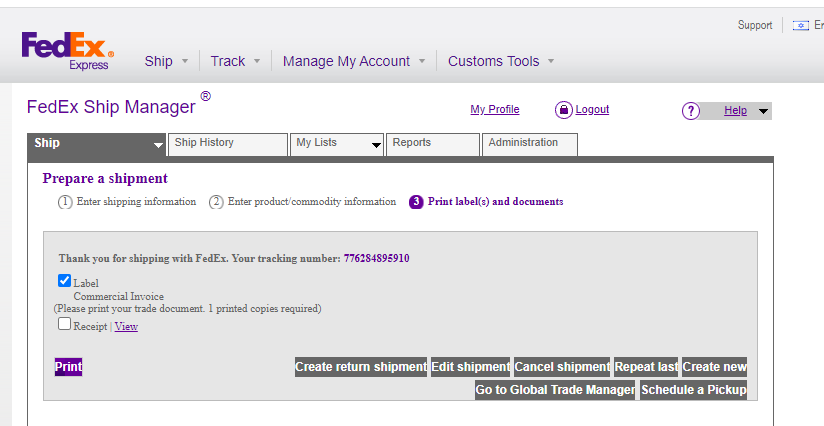Expand the Track navigation dropdown arrow
Viewport: 824px width, 426px height.
pyautogui.click(x=256, y=61)
